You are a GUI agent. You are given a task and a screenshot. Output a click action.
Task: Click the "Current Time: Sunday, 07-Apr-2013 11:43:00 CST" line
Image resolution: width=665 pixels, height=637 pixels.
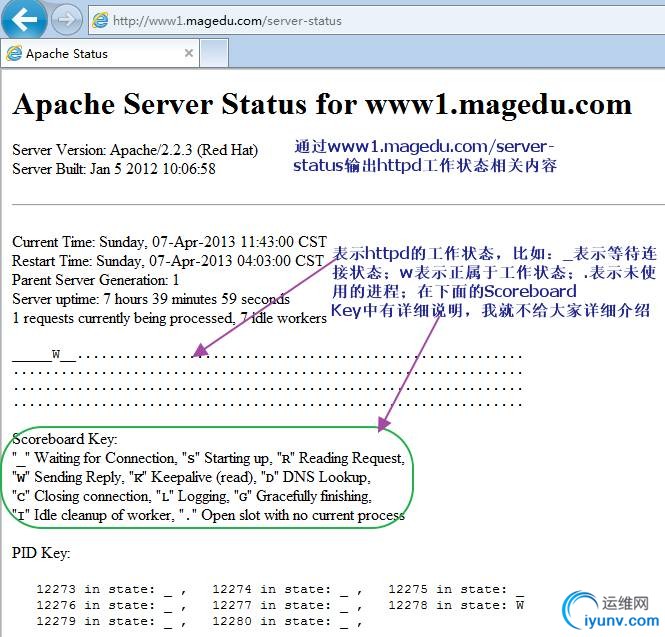click(x=169, y=242)
